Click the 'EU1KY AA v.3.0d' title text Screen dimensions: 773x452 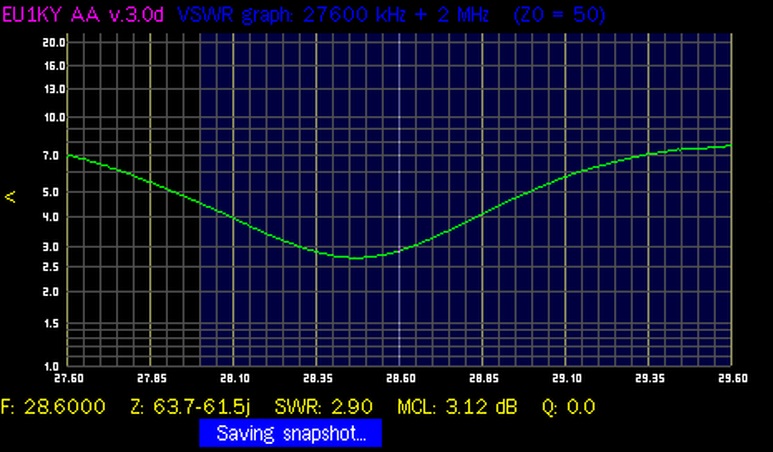[82, 14]
